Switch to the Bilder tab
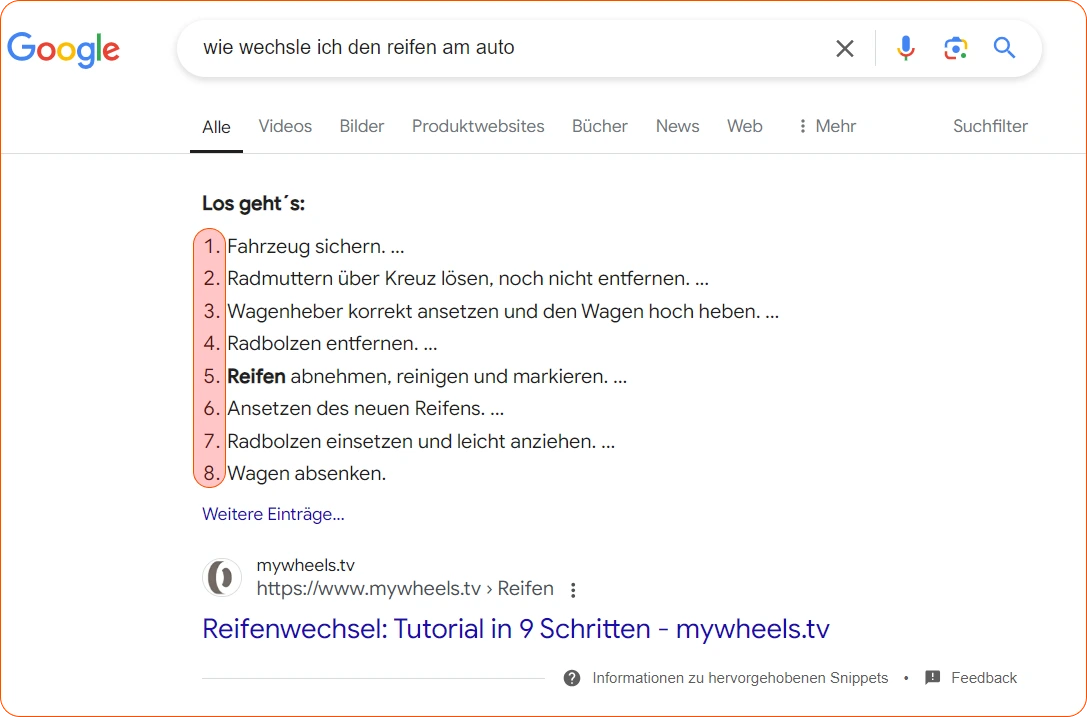This screenshot has width=1087, height=717. pos(361,126)
